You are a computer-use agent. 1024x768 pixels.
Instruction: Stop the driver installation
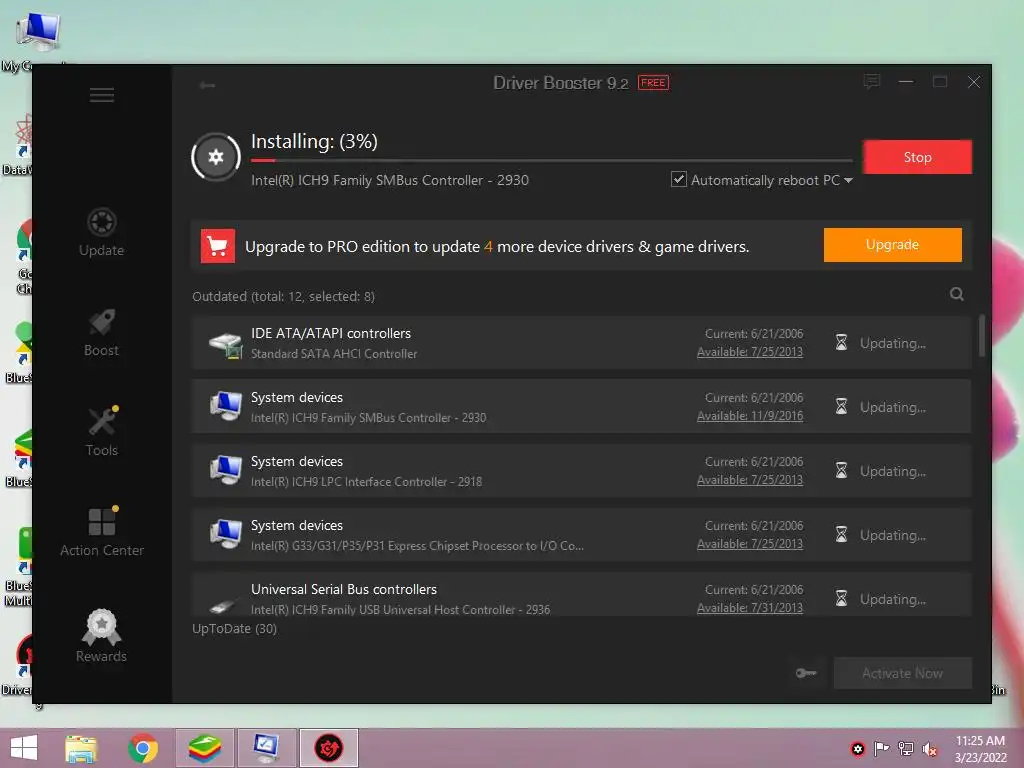[x=917, y=157]
